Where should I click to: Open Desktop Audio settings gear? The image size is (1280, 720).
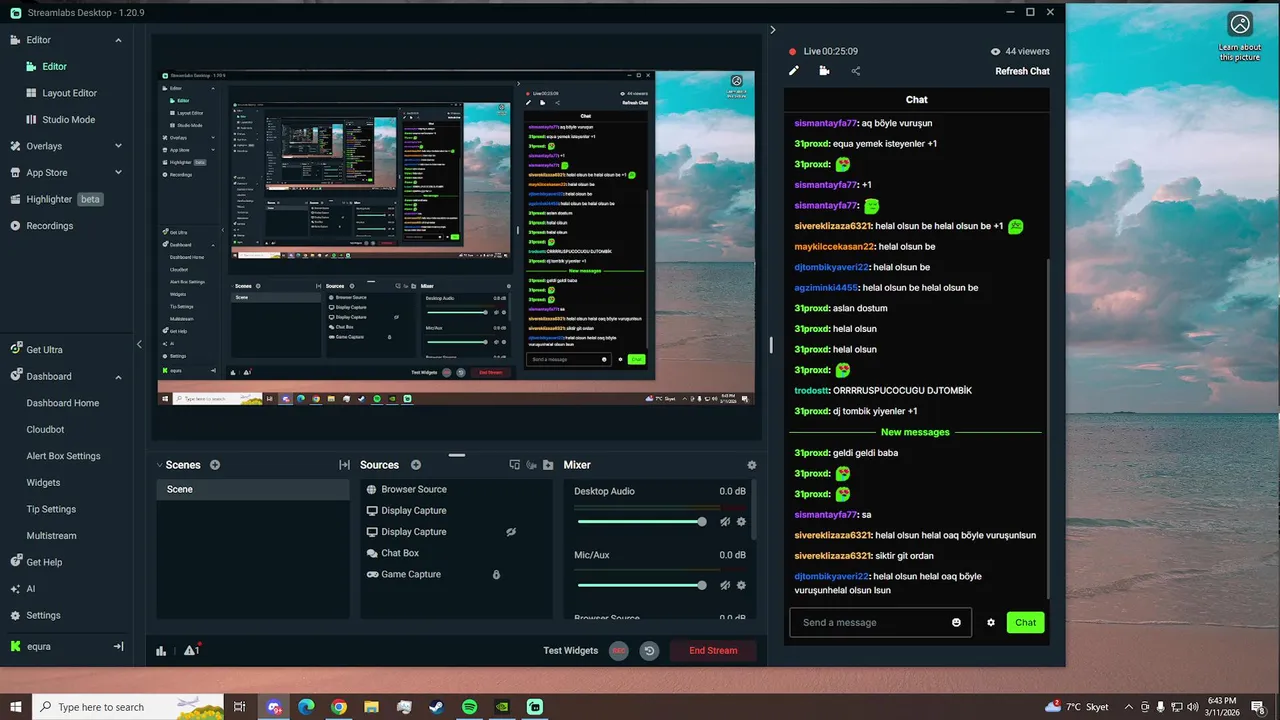741,522
